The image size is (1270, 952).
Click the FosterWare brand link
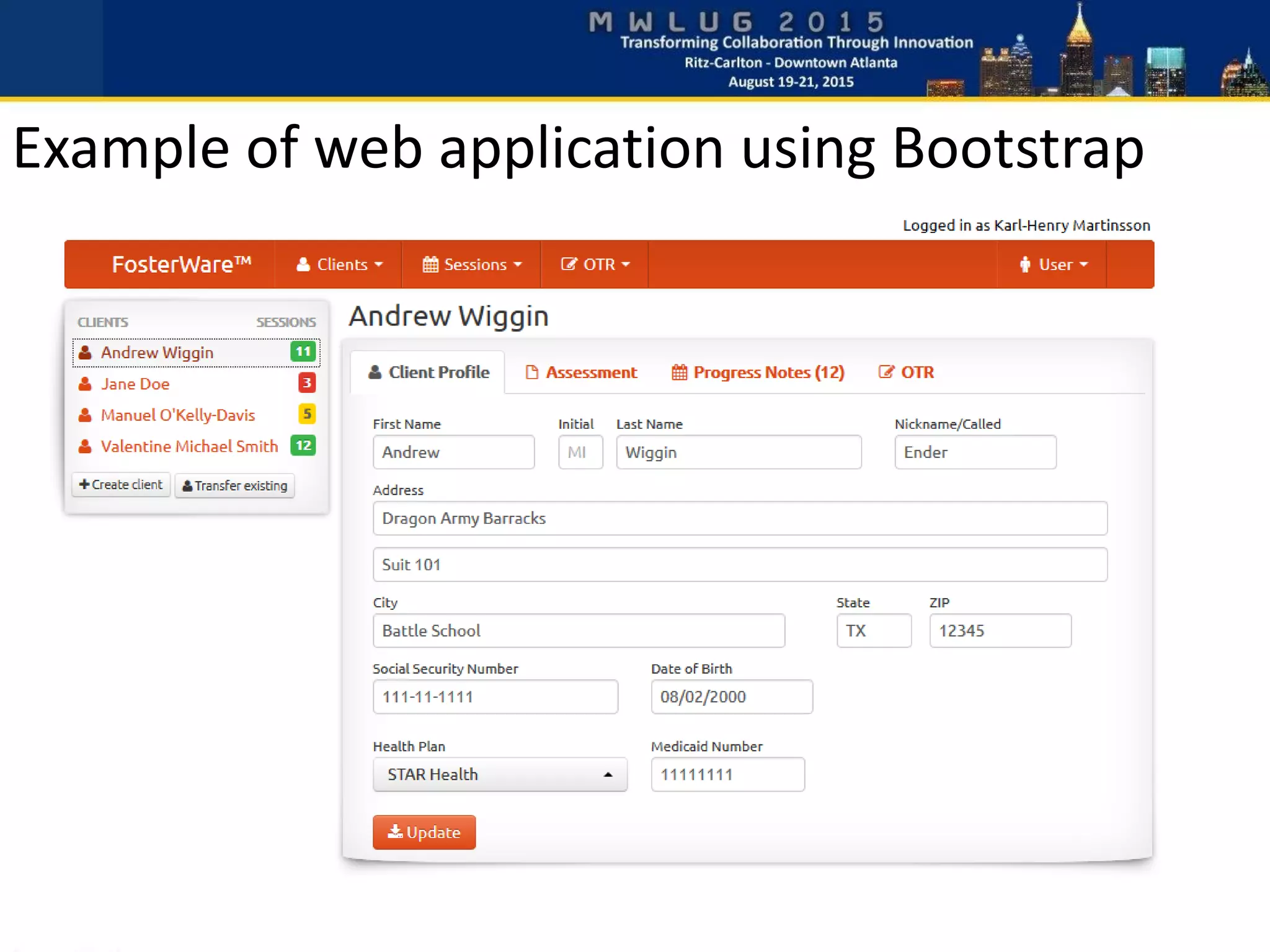[x=181, y=265]
